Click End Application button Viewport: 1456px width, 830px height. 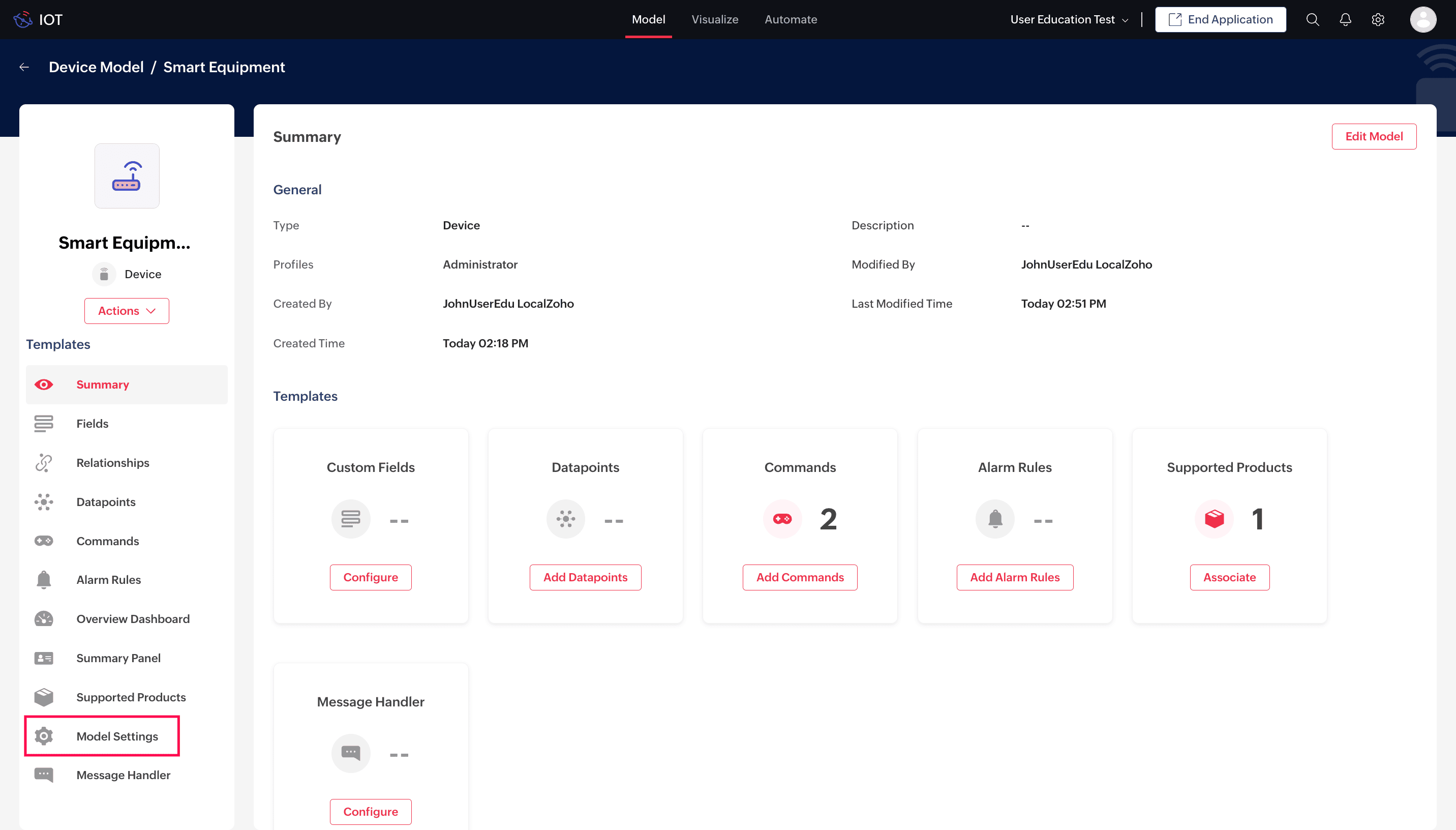(x=1220, y=20)
